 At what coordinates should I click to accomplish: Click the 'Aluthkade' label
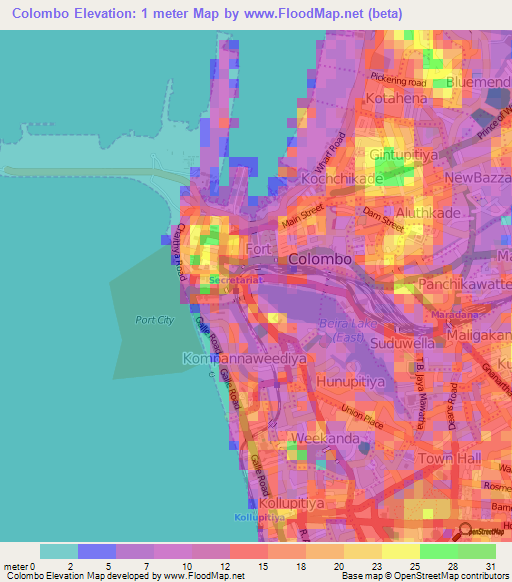click(428, 213)
